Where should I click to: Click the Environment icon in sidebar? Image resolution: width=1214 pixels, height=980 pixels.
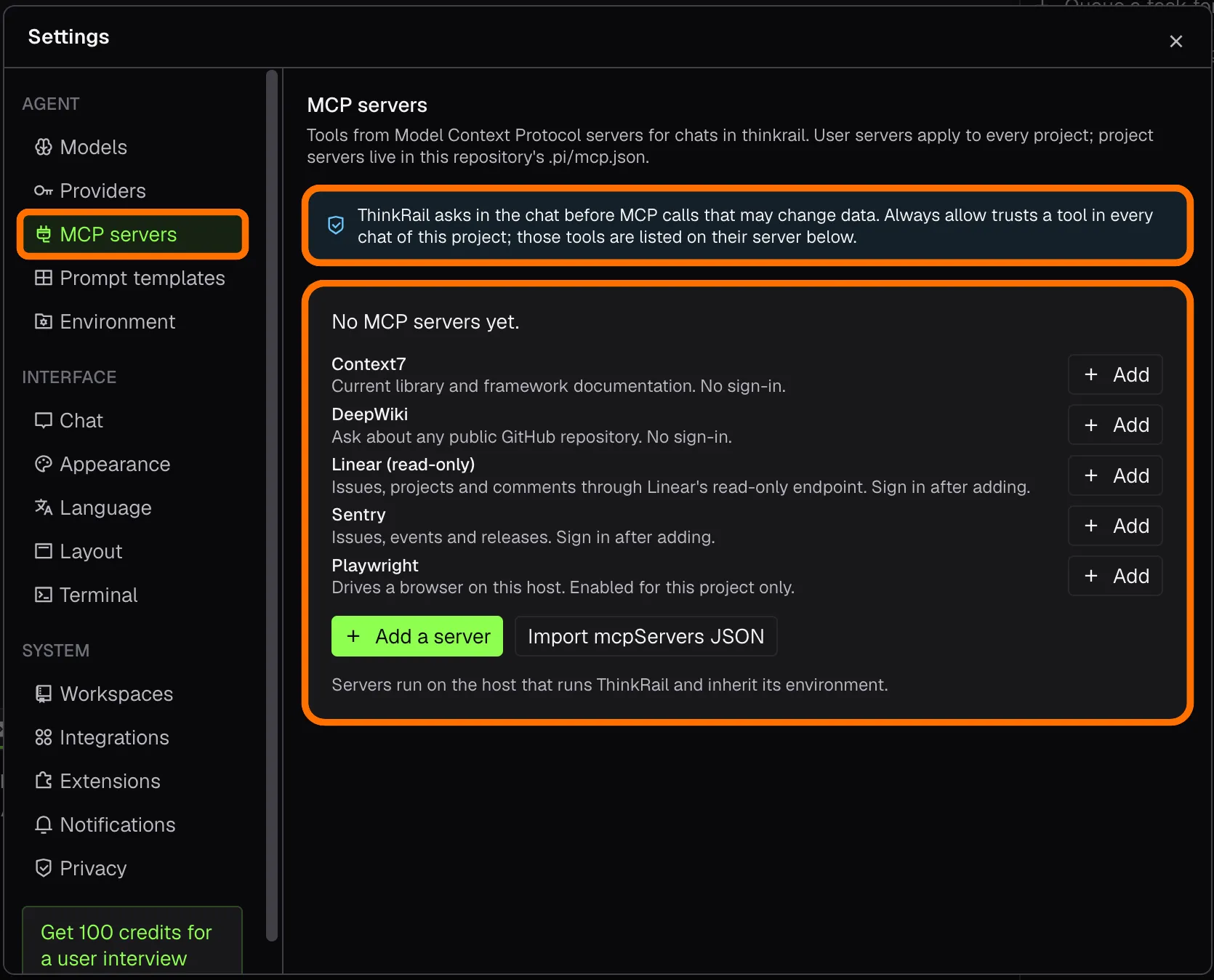point(44,321)
